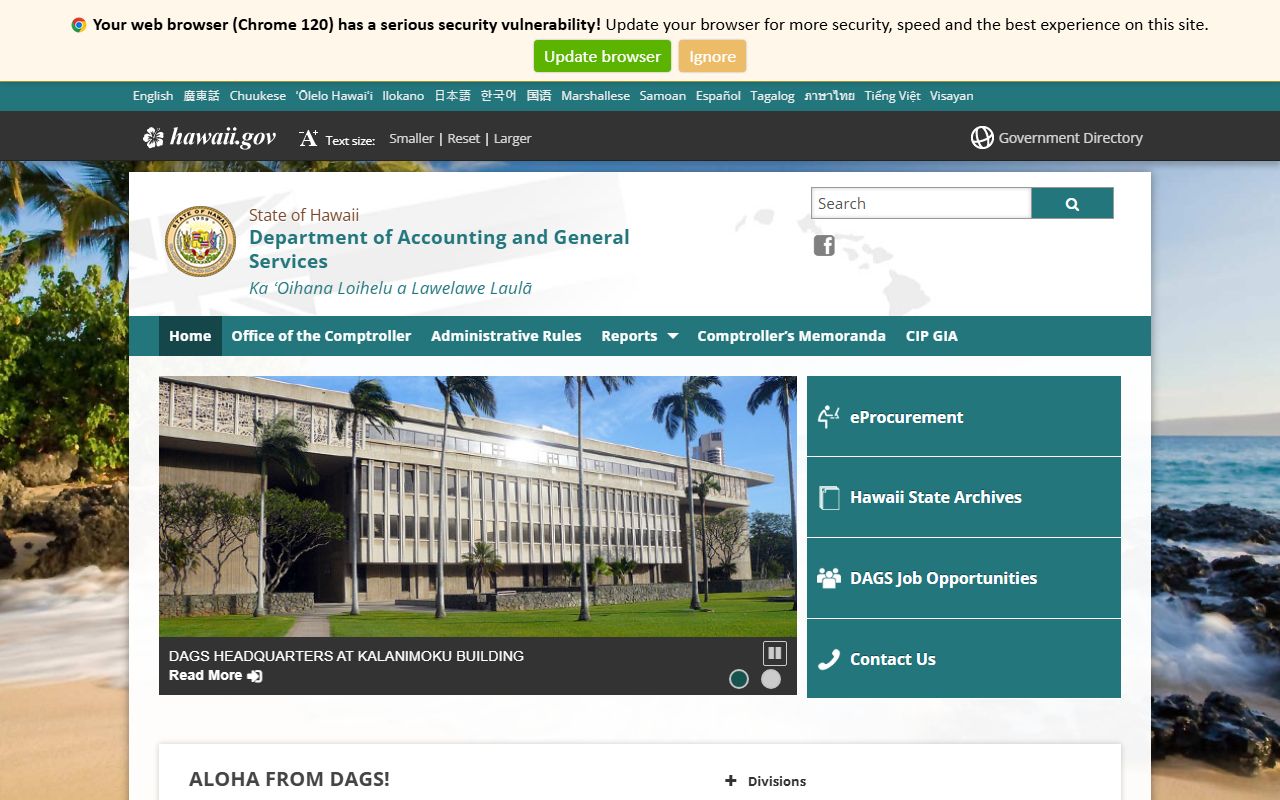Click the DAGS Job Opportunities people icon
This screenshot has height=800, width=1280.
(829, 578)
